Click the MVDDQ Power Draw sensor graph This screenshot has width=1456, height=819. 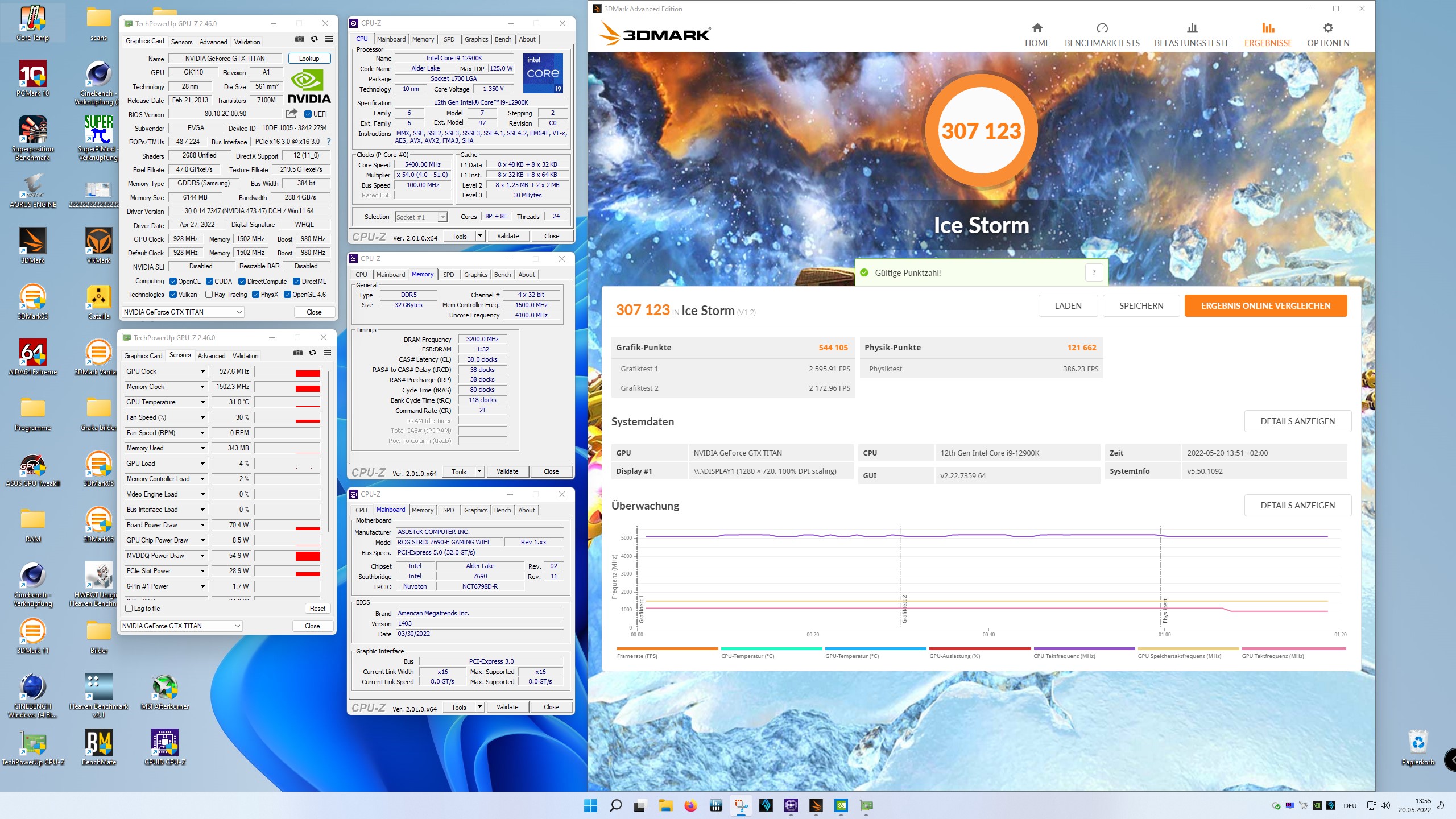pyautogui.click(x=288, y=556)
